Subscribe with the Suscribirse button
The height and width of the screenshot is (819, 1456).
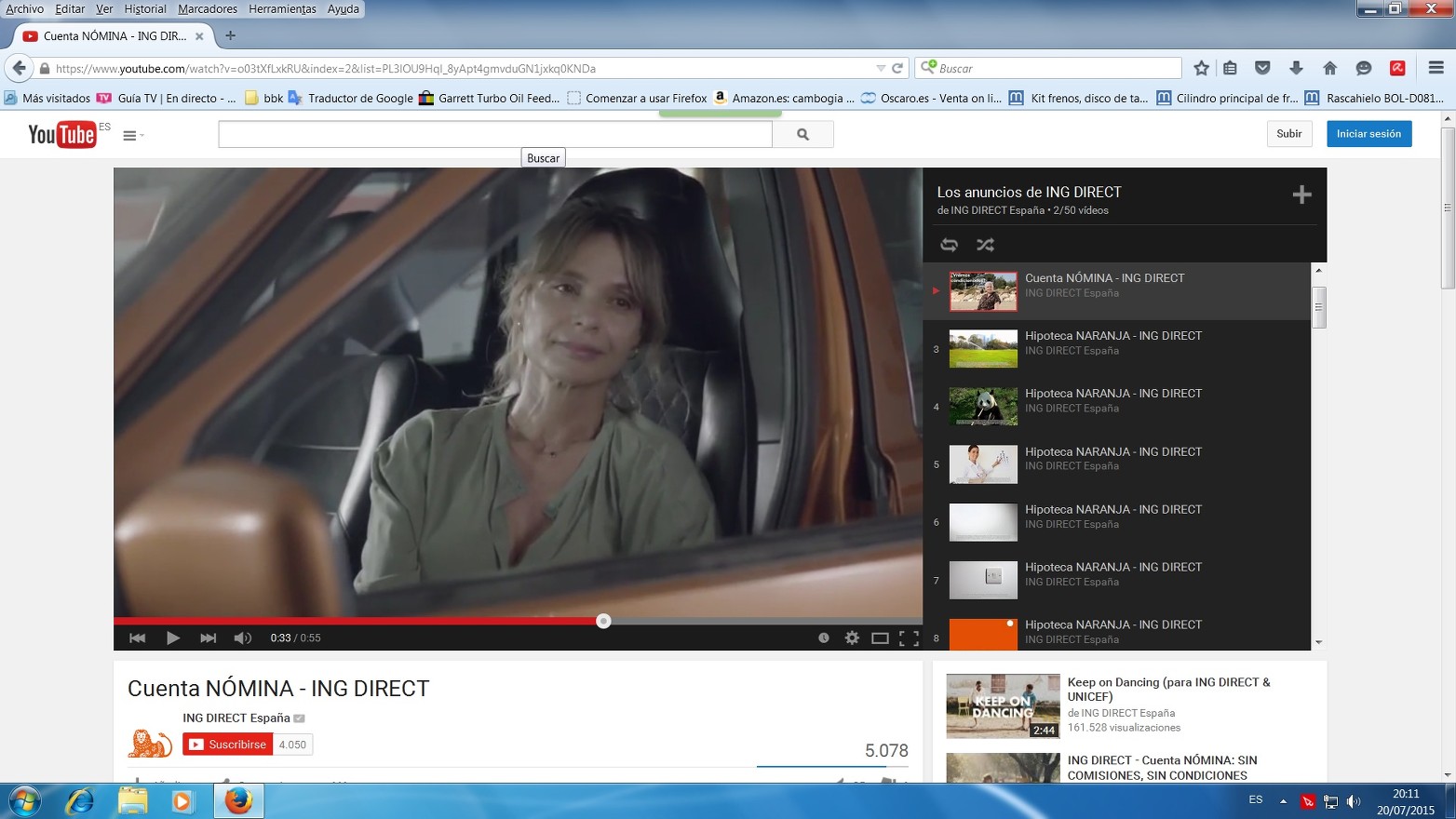click(228, 745)
